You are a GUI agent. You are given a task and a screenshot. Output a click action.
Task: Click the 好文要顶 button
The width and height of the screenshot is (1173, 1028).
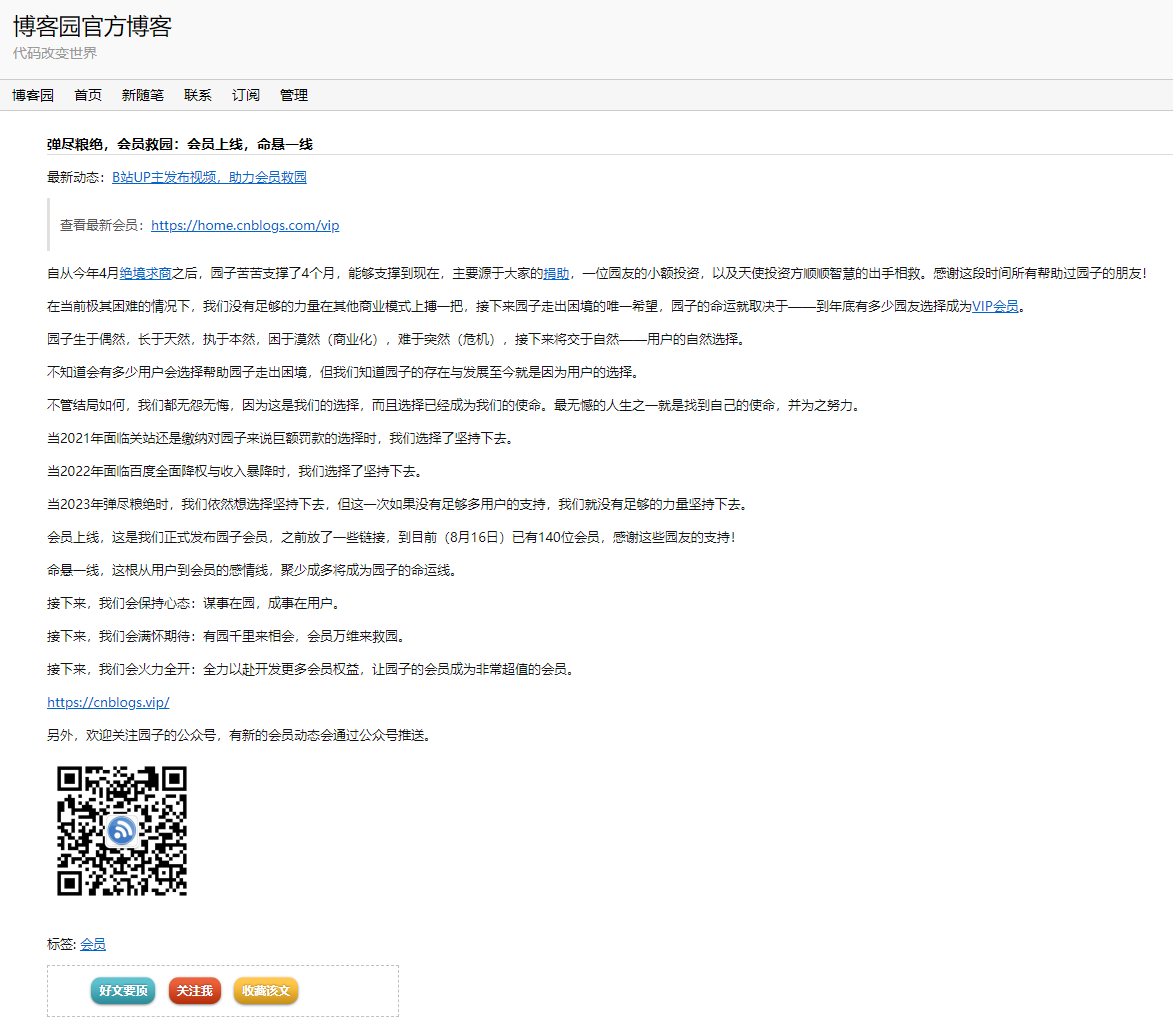coord(123,991)
